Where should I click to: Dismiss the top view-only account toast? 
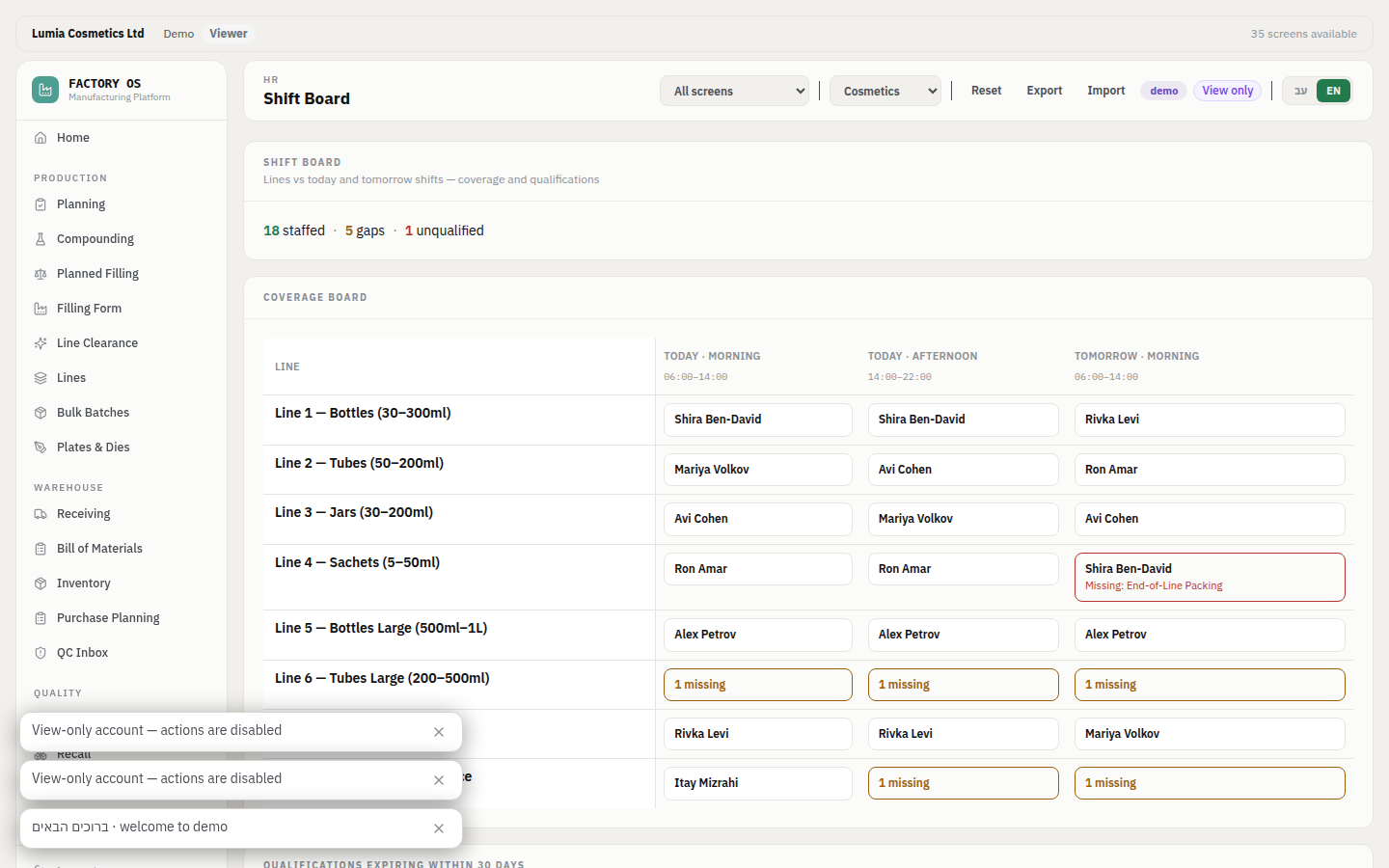439,732
